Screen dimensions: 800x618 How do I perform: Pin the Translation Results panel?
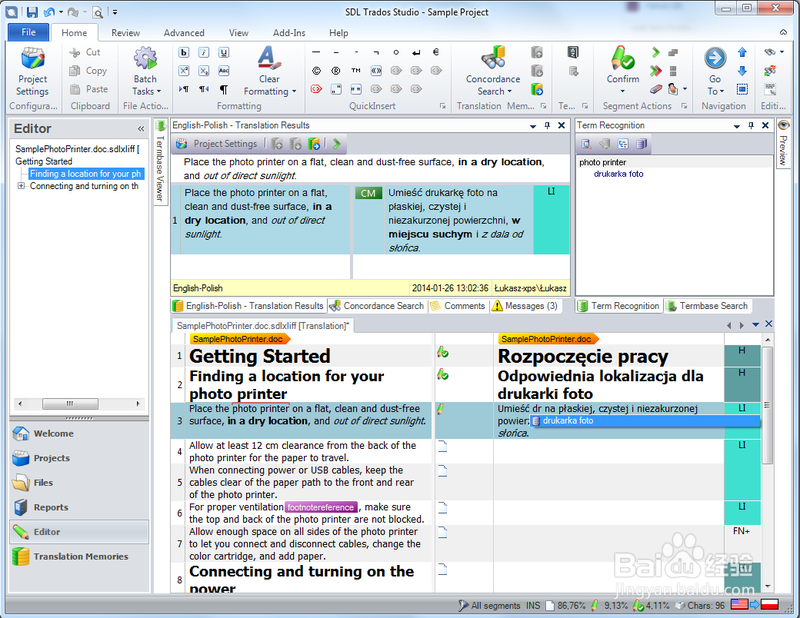547,126
